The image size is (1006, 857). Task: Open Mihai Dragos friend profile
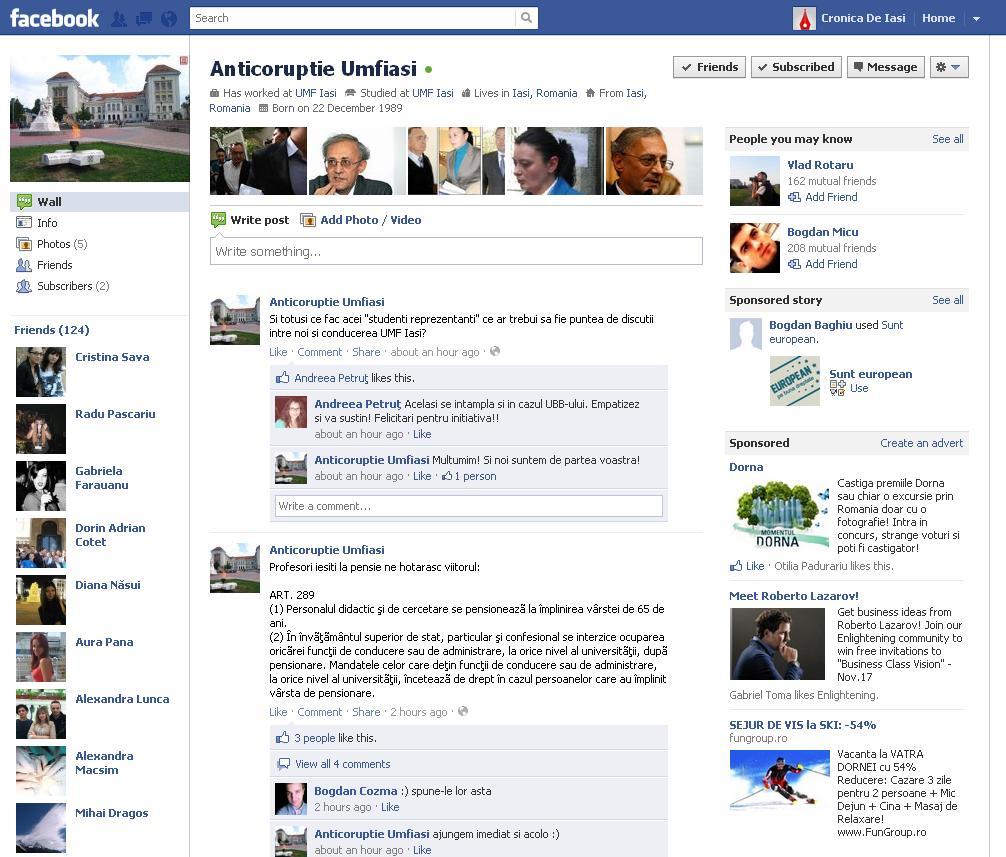(x=112, y=813)
